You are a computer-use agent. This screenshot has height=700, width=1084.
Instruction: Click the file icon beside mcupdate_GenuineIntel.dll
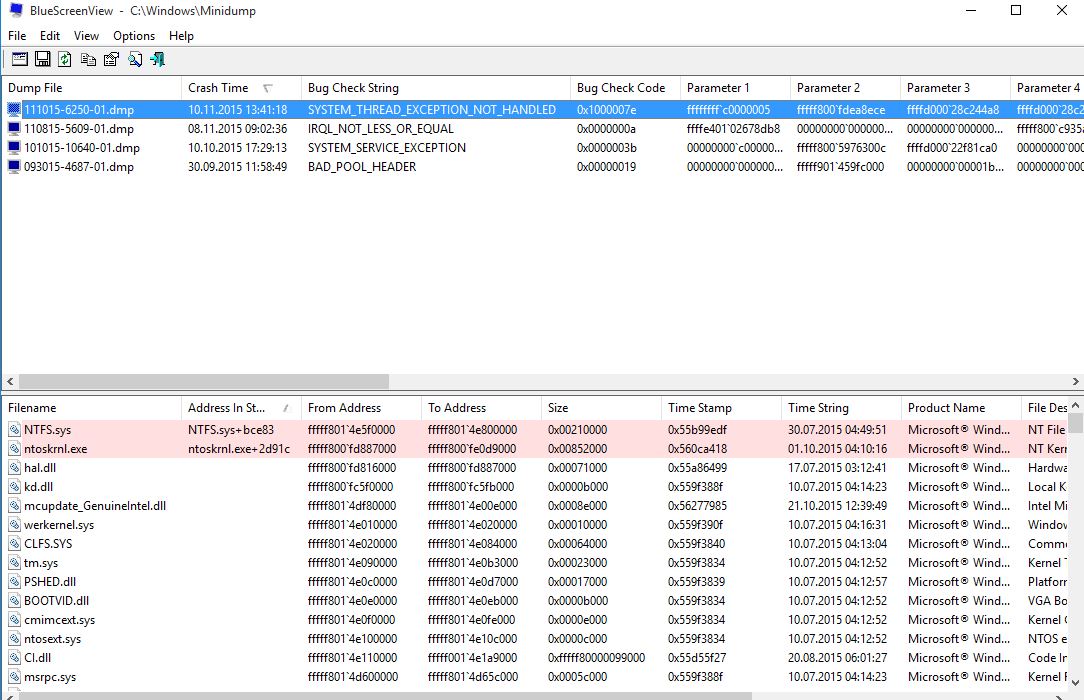tap(15, 506)
